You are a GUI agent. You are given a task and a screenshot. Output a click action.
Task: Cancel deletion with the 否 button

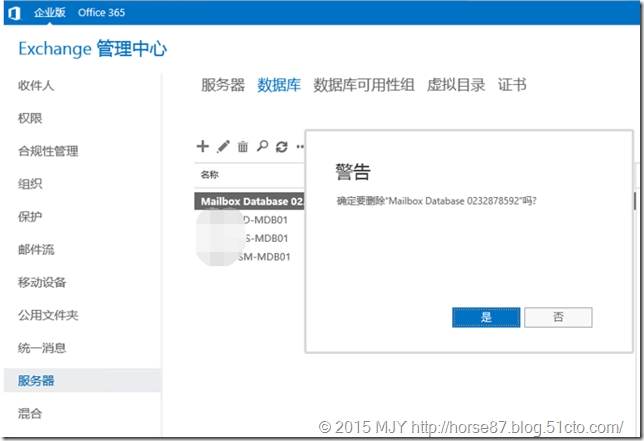(x=558, y=316)
